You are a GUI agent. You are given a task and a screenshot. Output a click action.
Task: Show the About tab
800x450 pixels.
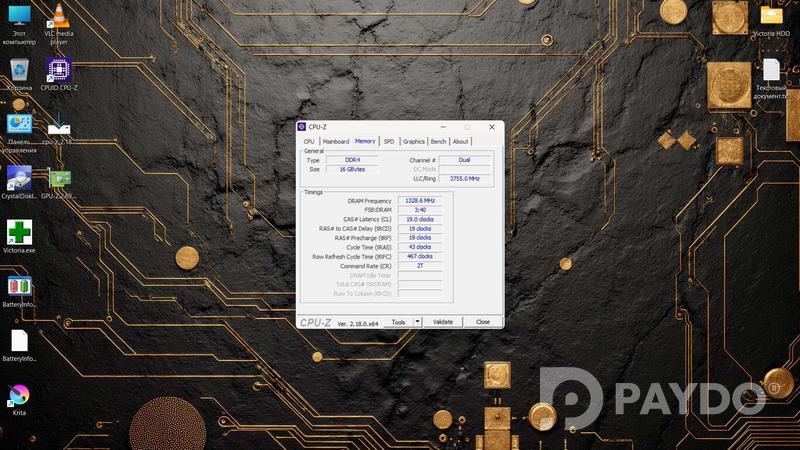click(460, 142)
